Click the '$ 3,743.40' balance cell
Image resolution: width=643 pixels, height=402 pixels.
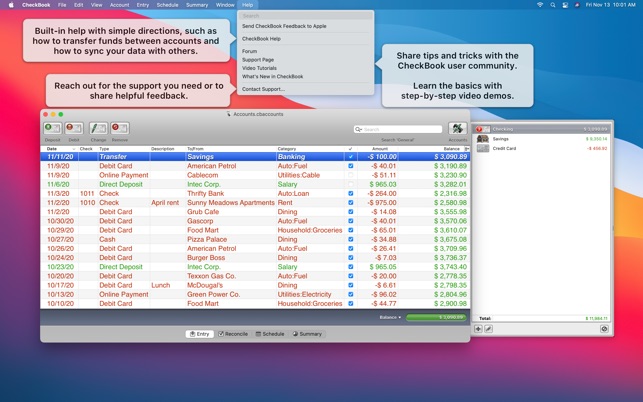click(x=450, y=267)
